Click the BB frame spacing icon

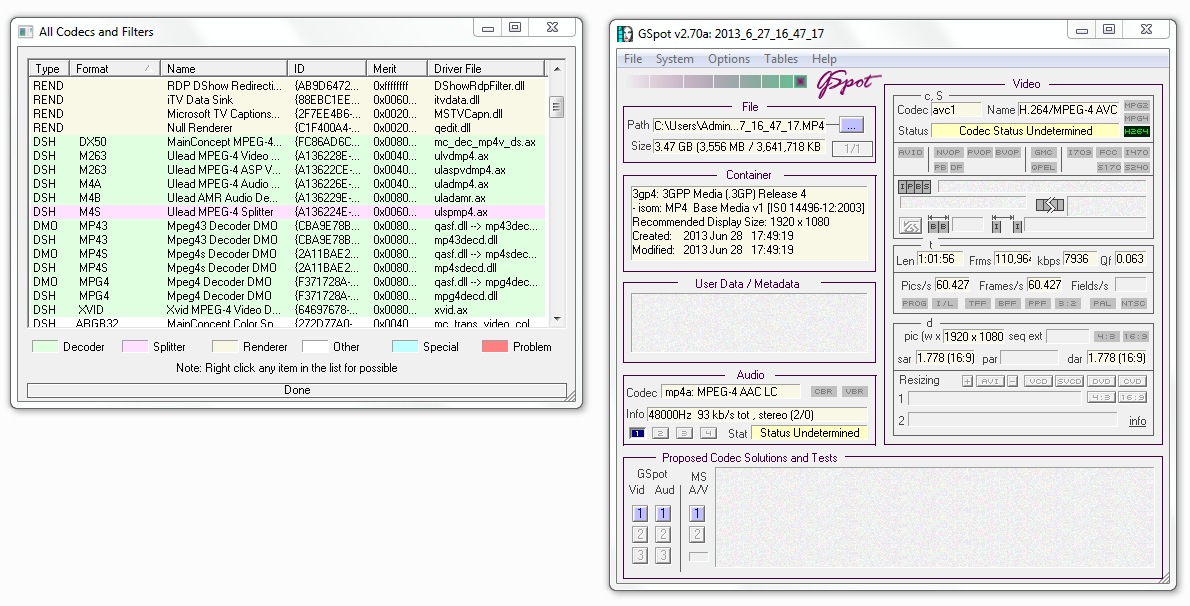coord(939,226)
